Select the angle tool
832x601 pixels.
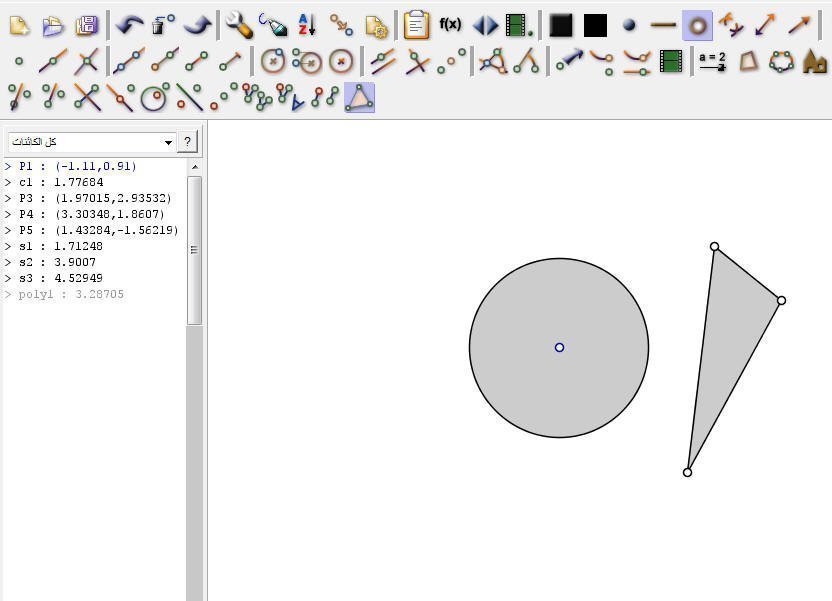[493, 62]
